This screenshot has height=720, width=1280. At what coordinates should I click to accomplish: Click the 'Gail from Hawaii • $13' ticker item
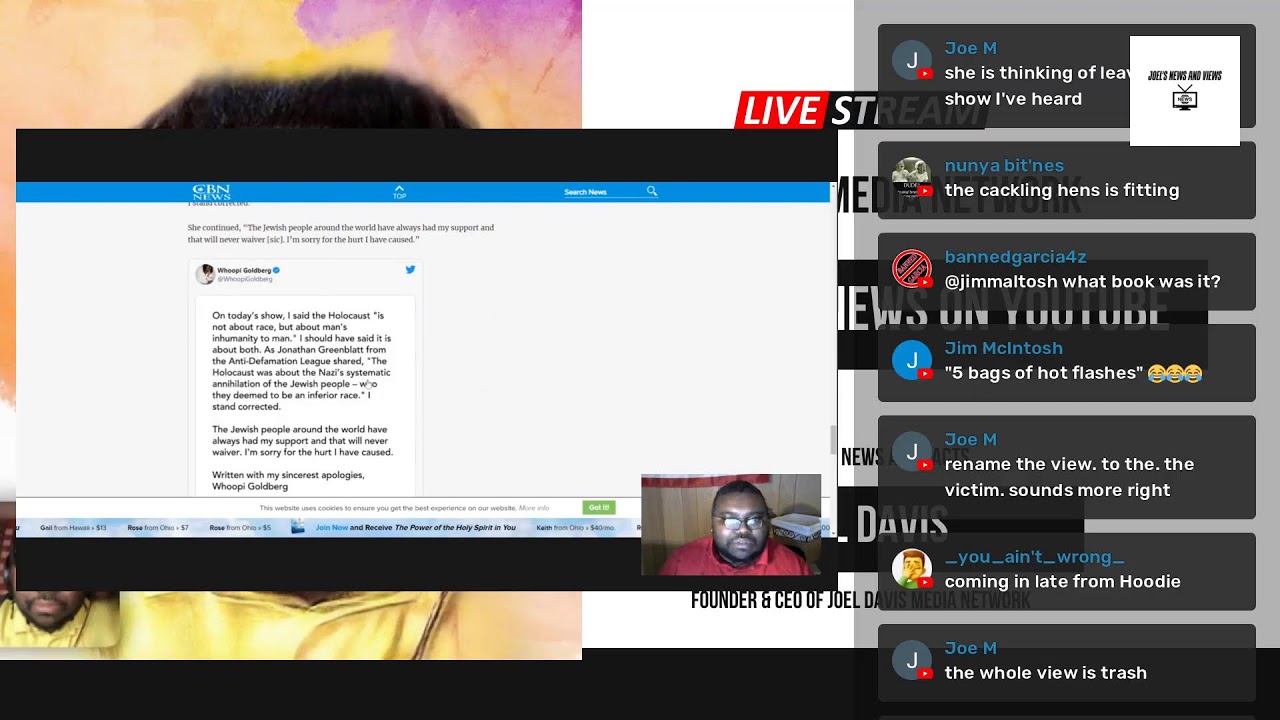click(x=73, y=527)
